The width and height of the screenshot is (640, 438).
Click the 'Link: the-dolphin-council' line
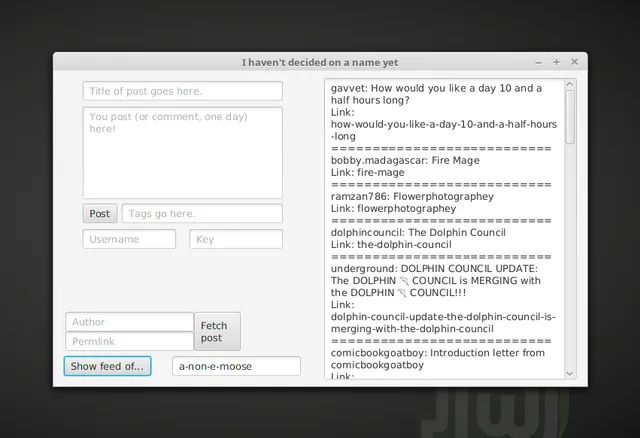coord(391,245)
